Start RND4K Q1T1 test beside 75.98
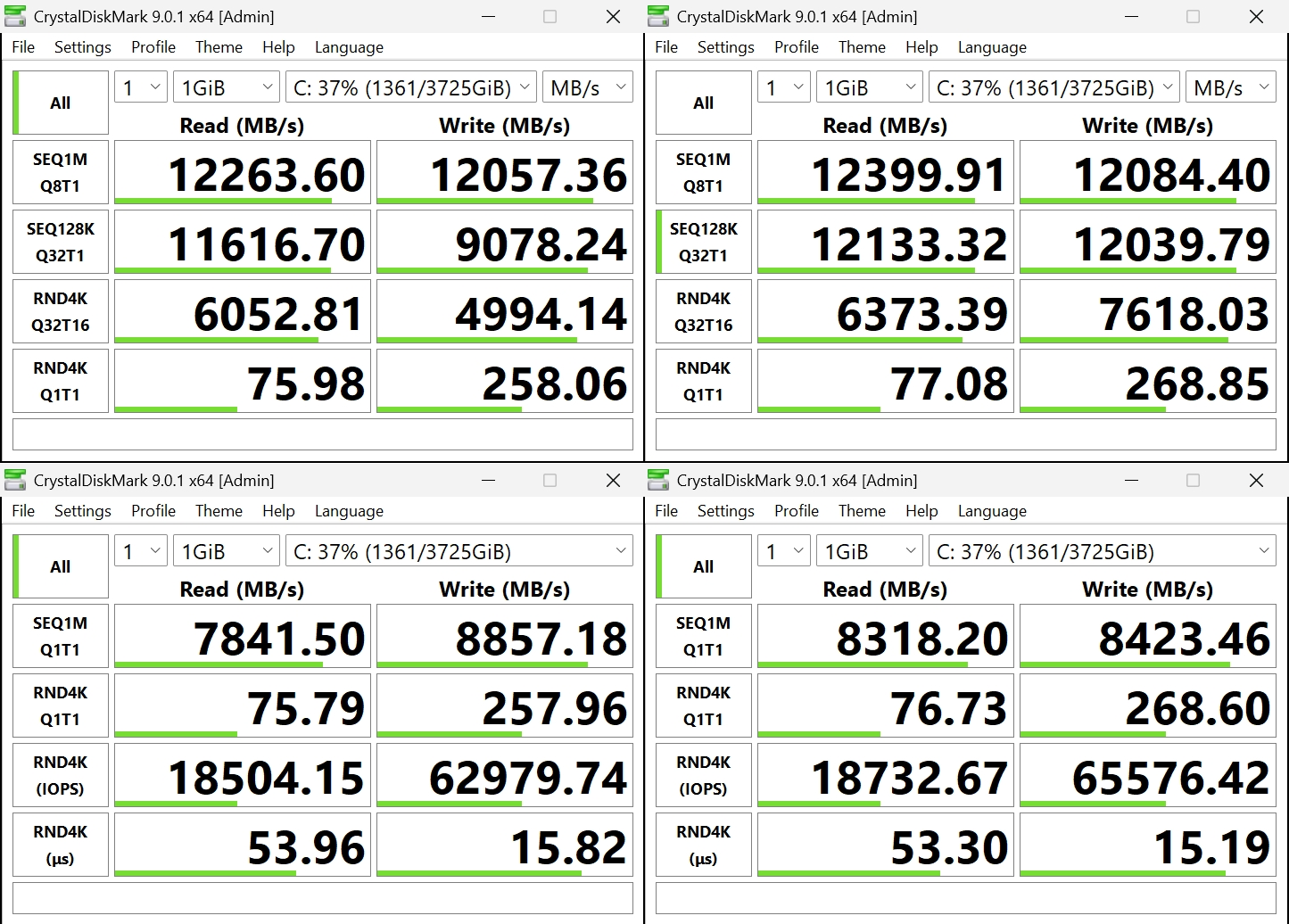 pyautogui.click(x=61, y=381)
